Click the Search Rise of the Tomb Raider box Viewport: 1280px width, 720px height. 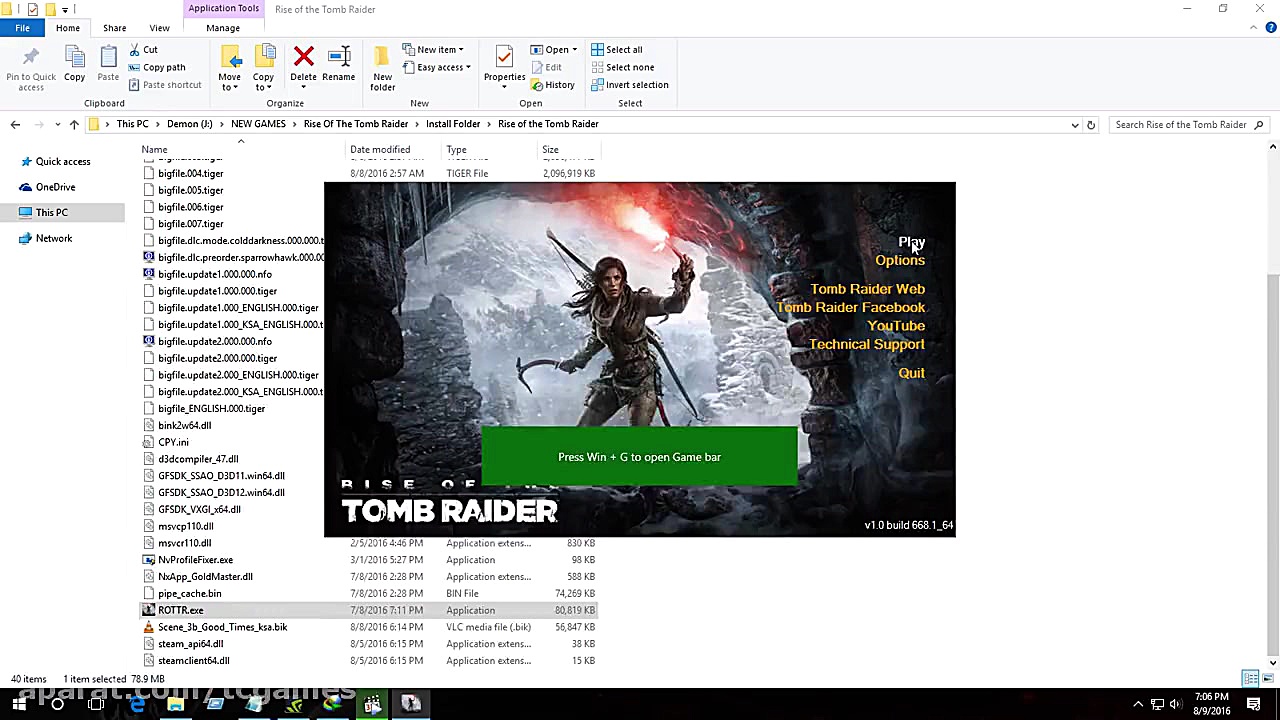point(1181,125)
